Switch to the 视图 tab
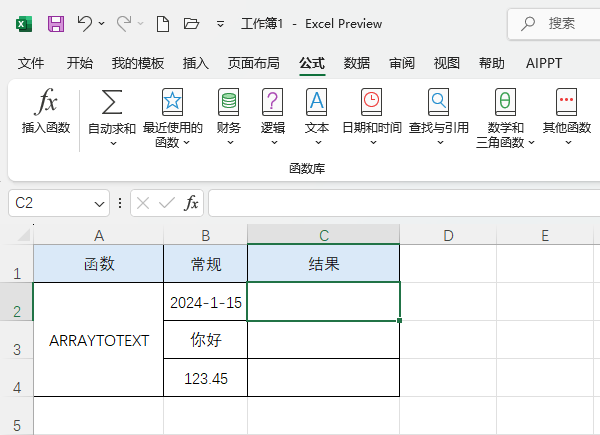This screenshot has width=600, height=435. coord(447,63)
